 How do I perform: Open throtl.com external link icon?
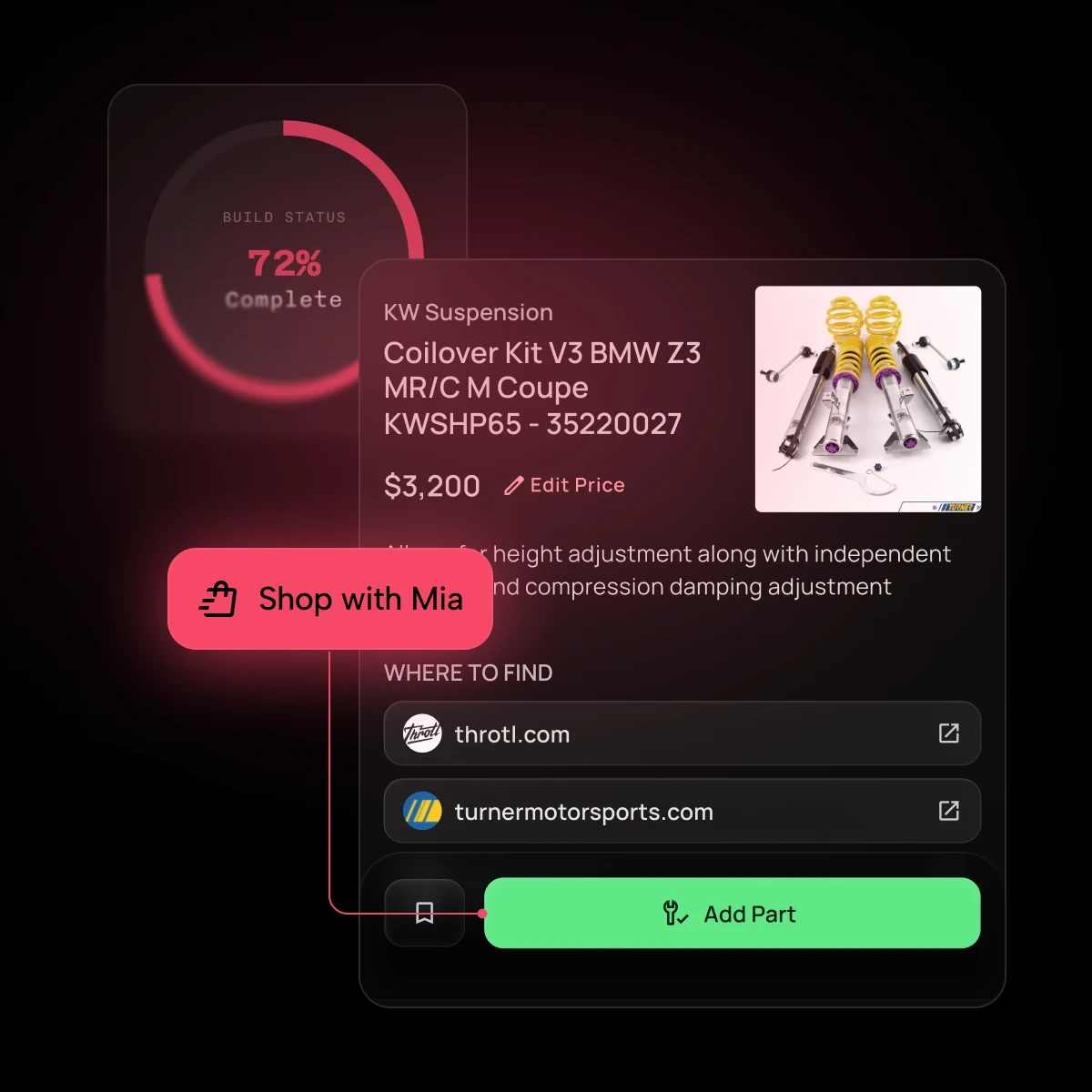click(949, 733)
